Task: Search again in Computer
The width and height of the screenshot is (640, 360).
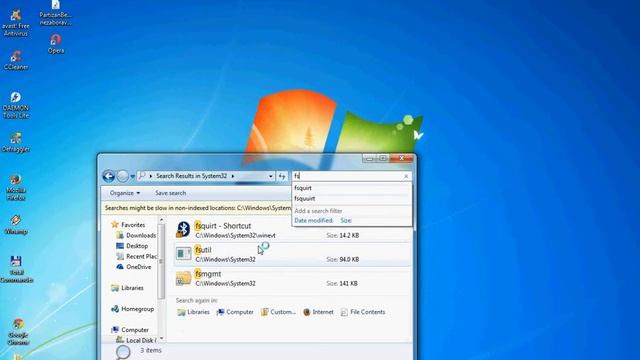Action: pyautogui.click(x=235, y=312)
